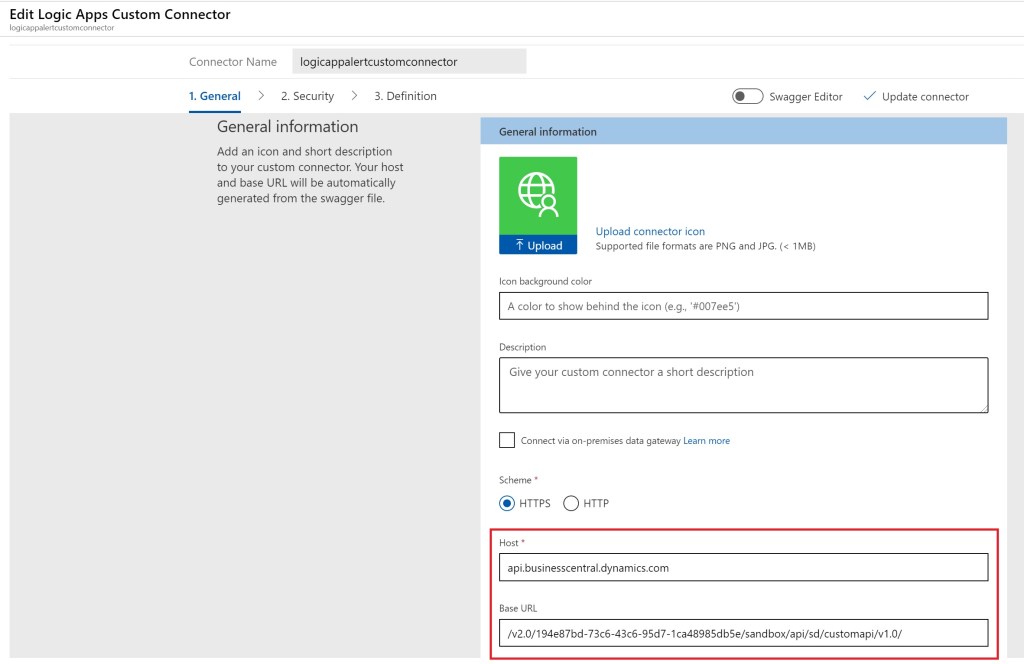Click the chevron arrow after Security
This screenshot has height=664, width=1024.
[x=354, y=96]
